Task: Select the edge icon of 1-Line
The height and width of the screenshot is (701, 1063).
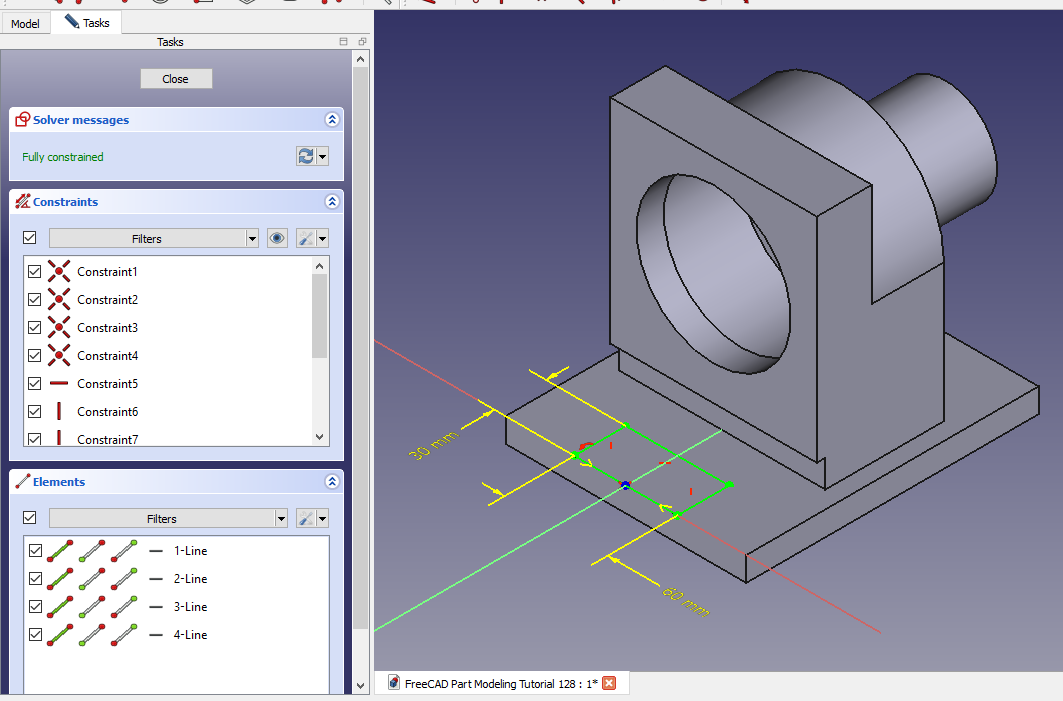Action: click(60, 551)
